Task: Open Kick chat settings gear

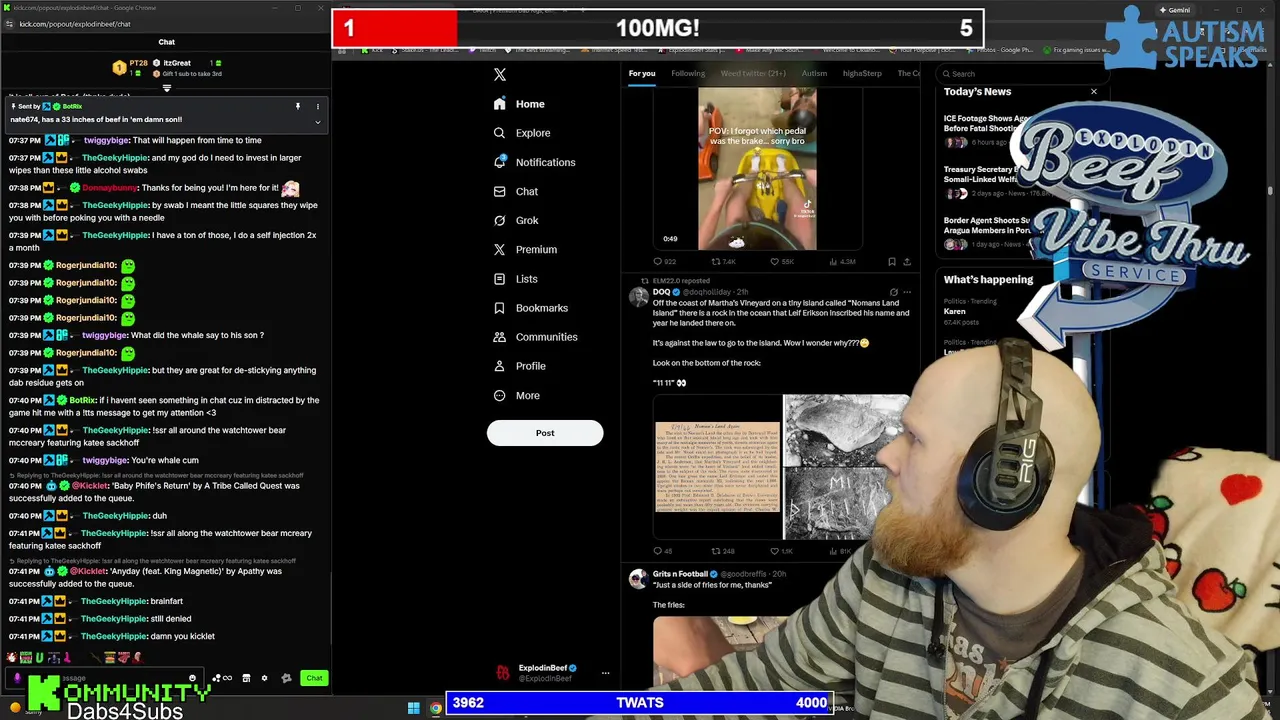Action: point(264,678)
